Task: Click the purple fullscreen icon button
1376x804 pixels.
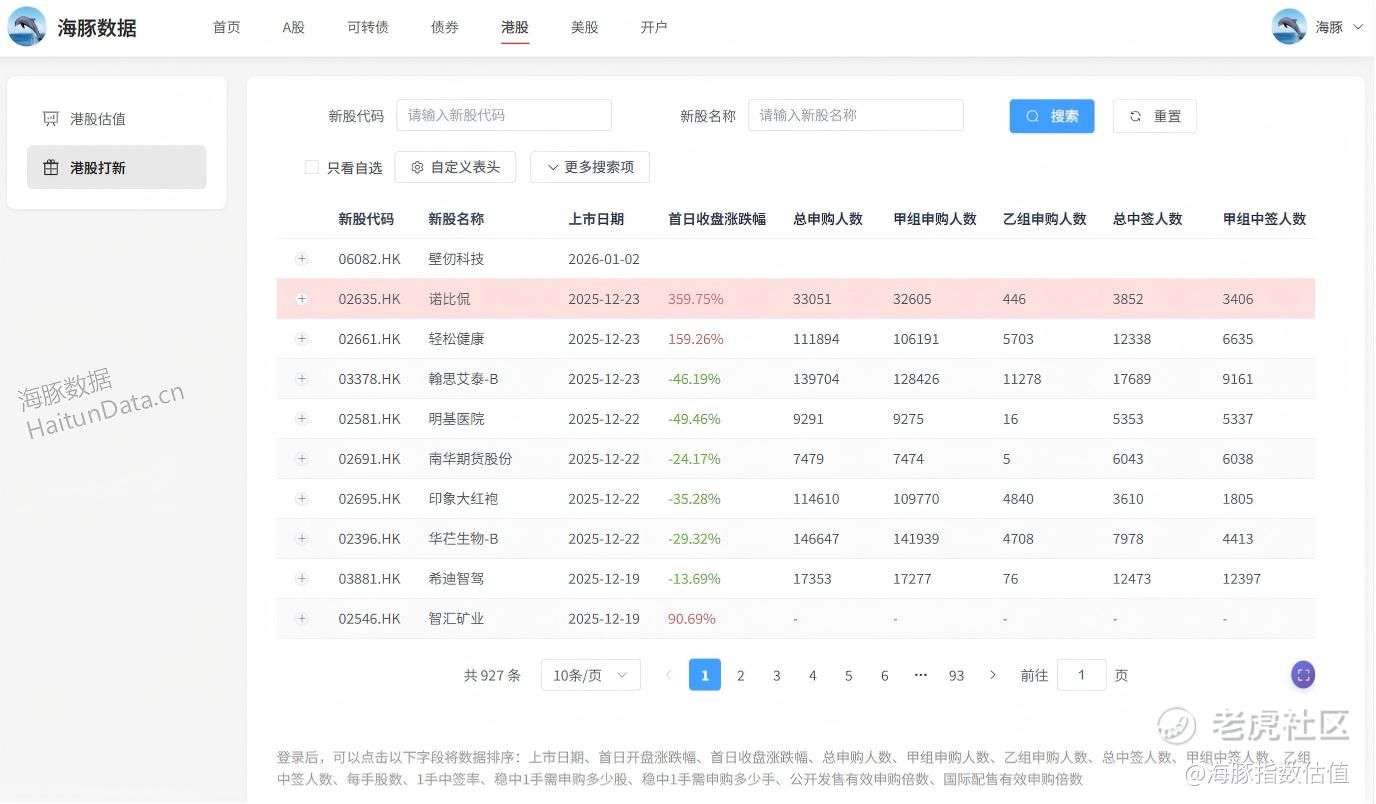Action: pos(1302,675)
